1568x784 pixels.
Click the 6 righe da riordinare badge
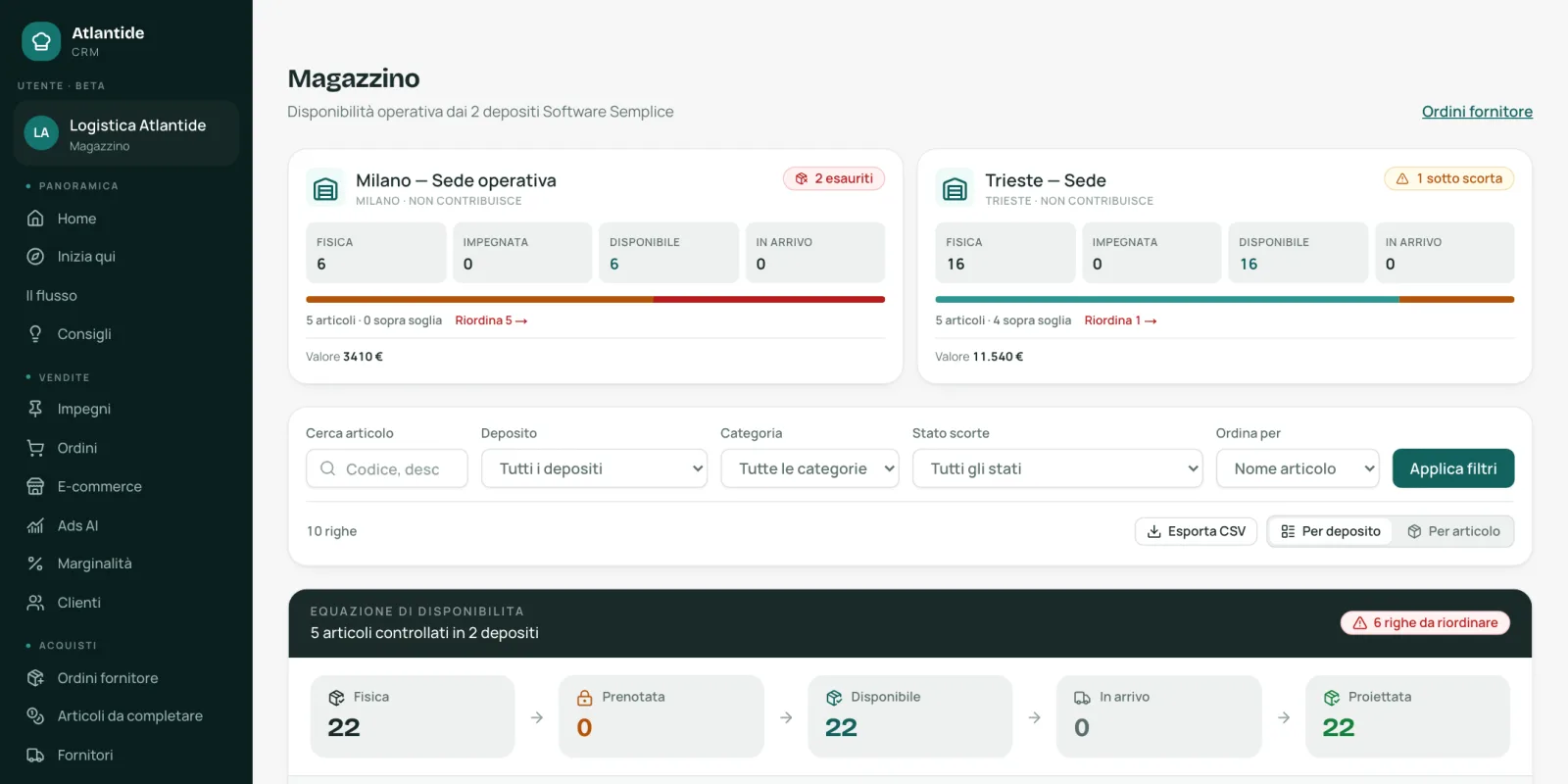click(x=1425, y=623)
